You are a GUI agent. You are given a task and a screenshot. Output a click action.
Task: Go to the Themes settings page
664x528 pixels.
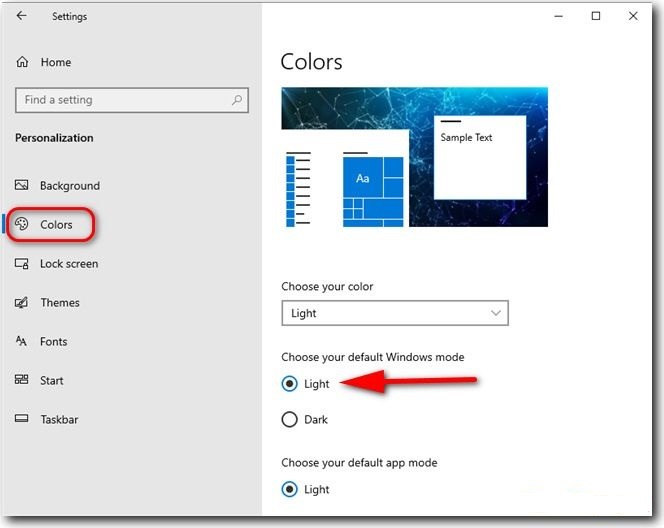pos(60,303)
